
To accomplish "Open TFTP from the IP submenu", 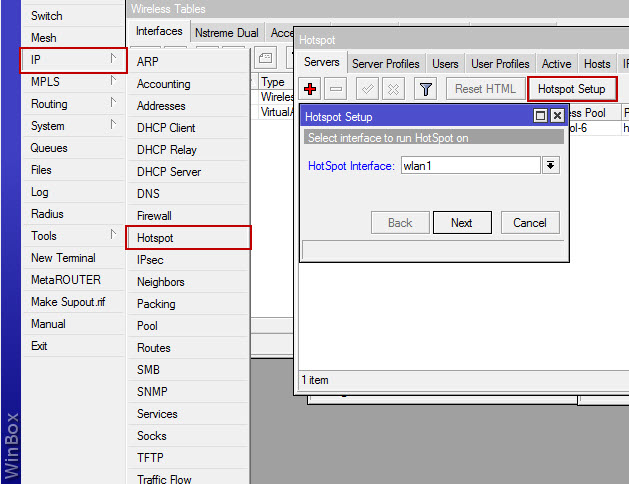I will 188,458.
